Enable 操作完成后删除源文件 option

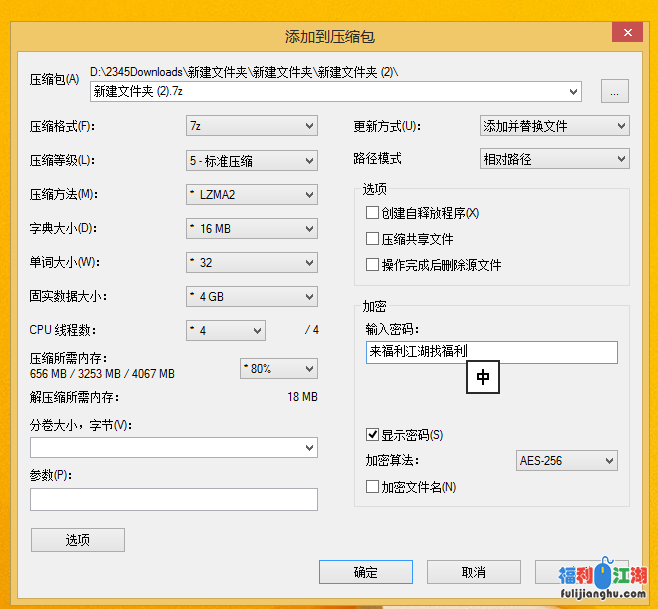(373, 265)
